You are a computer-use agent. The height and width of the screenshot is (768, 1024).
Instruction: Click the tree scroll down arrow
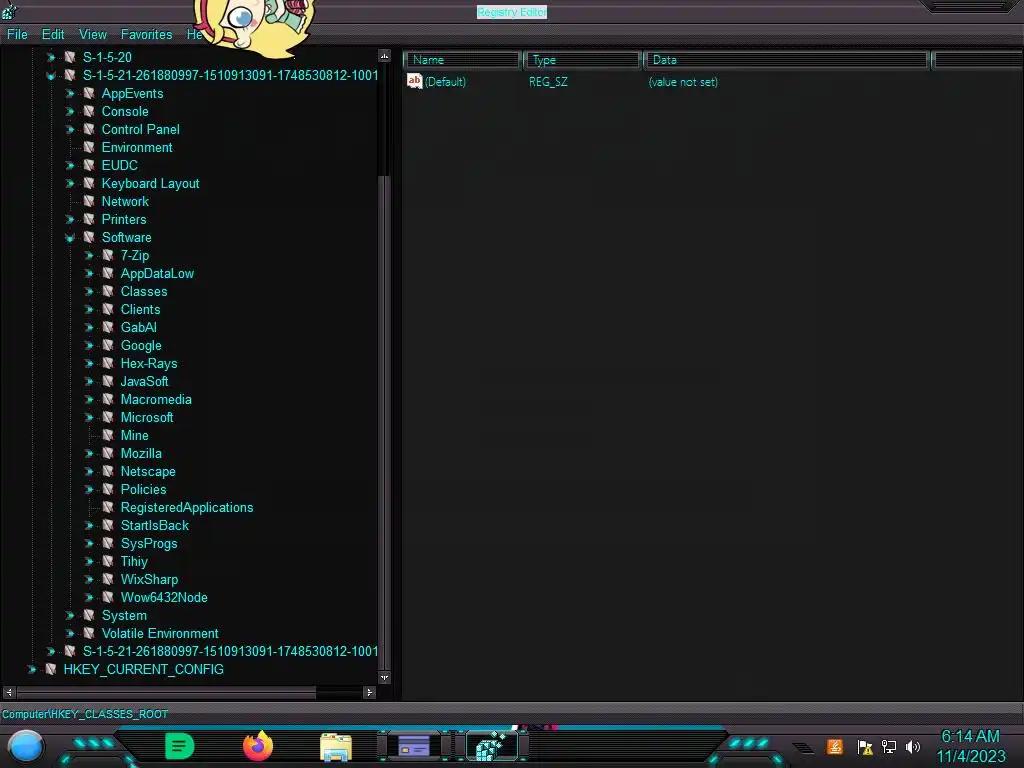coord(385,678)
